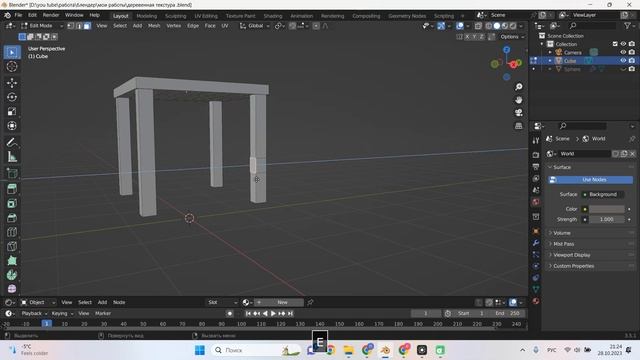Expand Camera item in outliner

(x=550, y=52)
